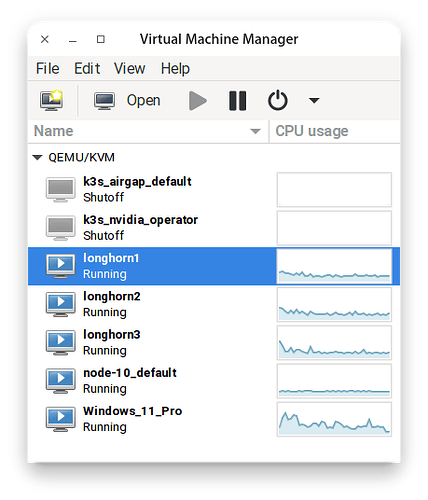Sort by the Name column header

pyautogui.click(x=148, y=131)
